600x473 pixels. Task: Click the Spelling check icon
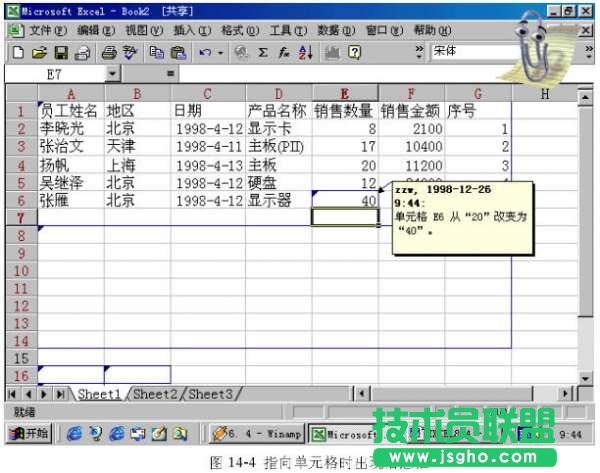pos(130,52)
